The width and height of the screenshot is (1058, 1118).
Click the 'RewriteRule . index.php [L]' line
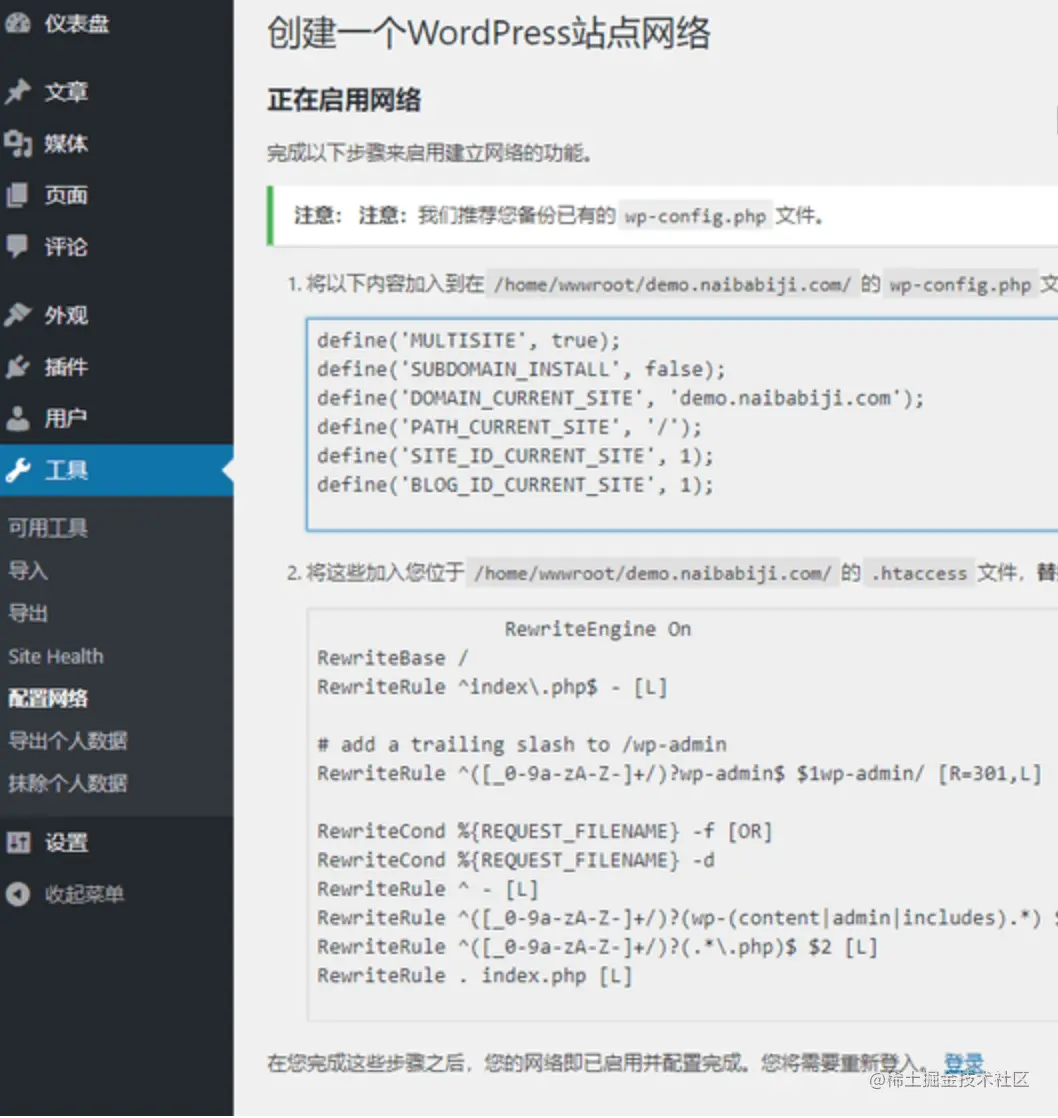(x=474, y=975)
